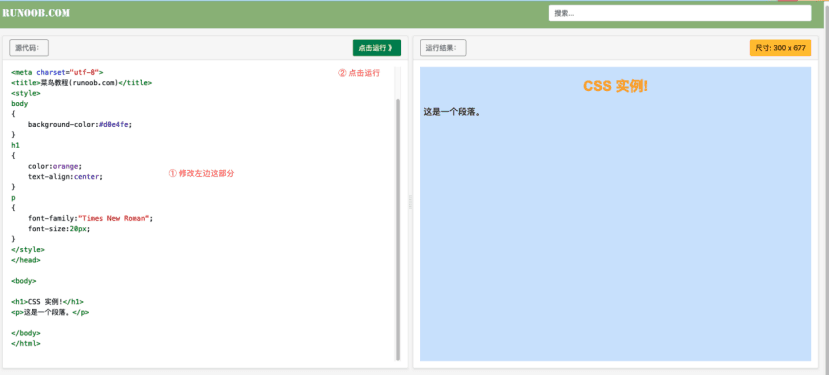Click the splitter handle between editor and result
The image size is (829, 375).
coord(410,202)
